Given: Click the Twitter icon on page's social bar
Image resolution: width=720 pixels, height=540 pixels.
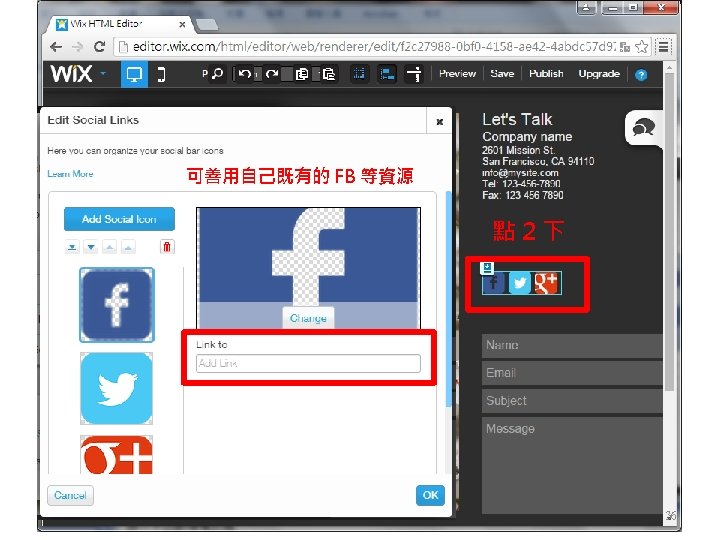Looking at the screenshot, I should point(520,283).
